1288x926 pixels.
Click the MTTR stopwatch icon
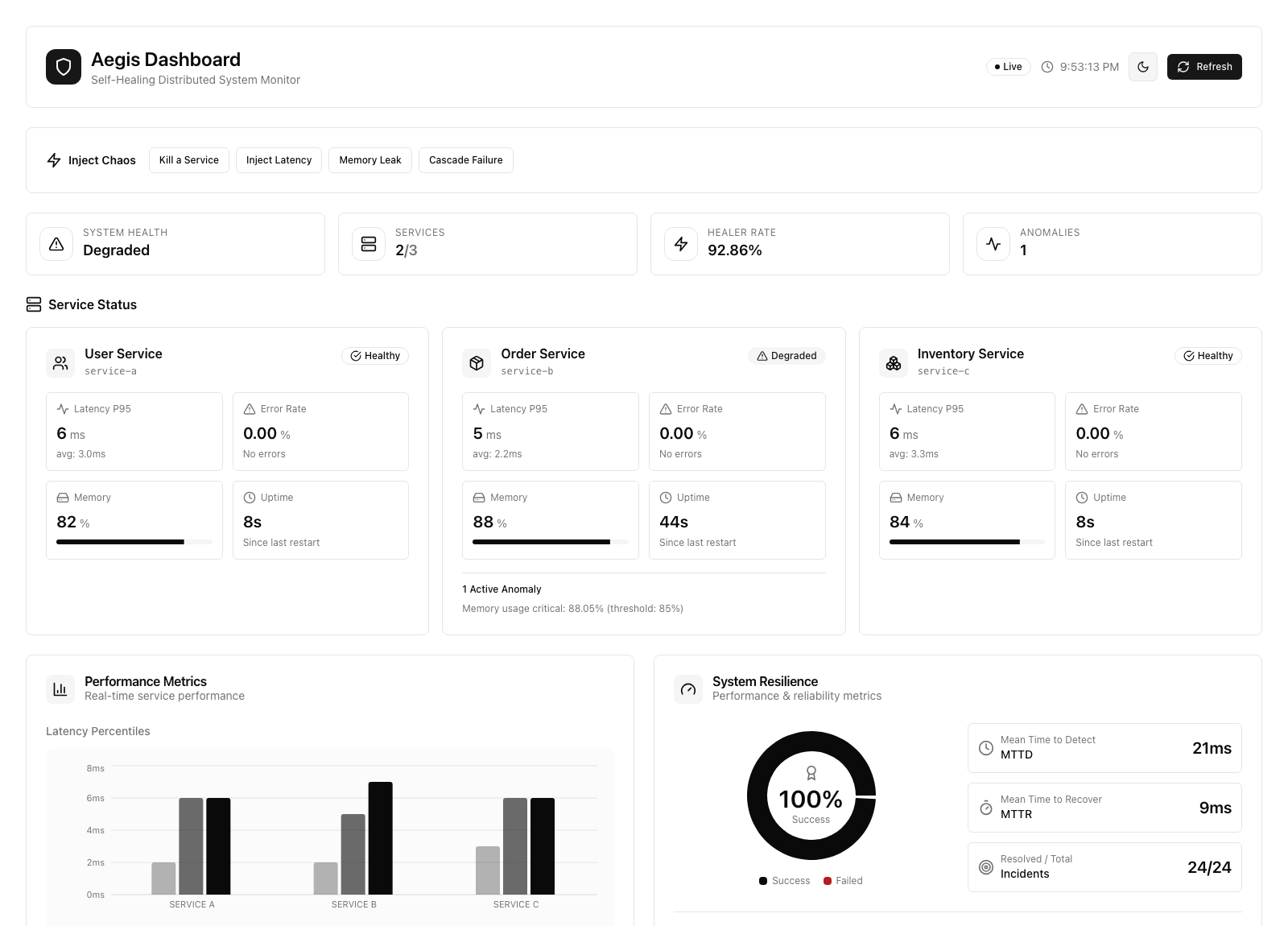pos(986,808)
